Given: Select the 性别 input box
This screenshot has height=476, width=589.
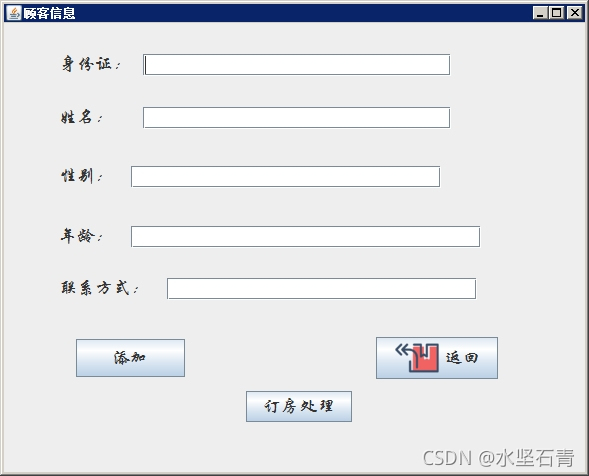Looking at the screenshot, I should 285,177.
